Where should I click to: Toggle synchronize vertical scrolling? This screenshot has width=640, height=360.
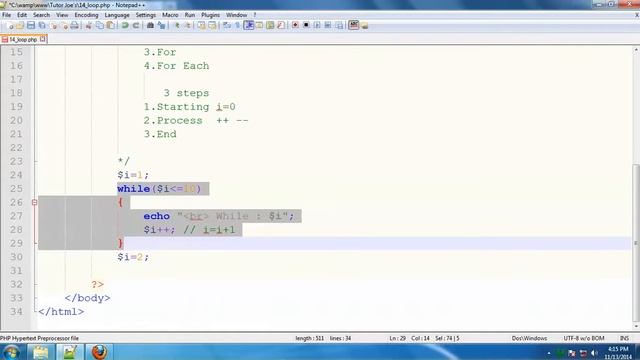pos(202,25)
